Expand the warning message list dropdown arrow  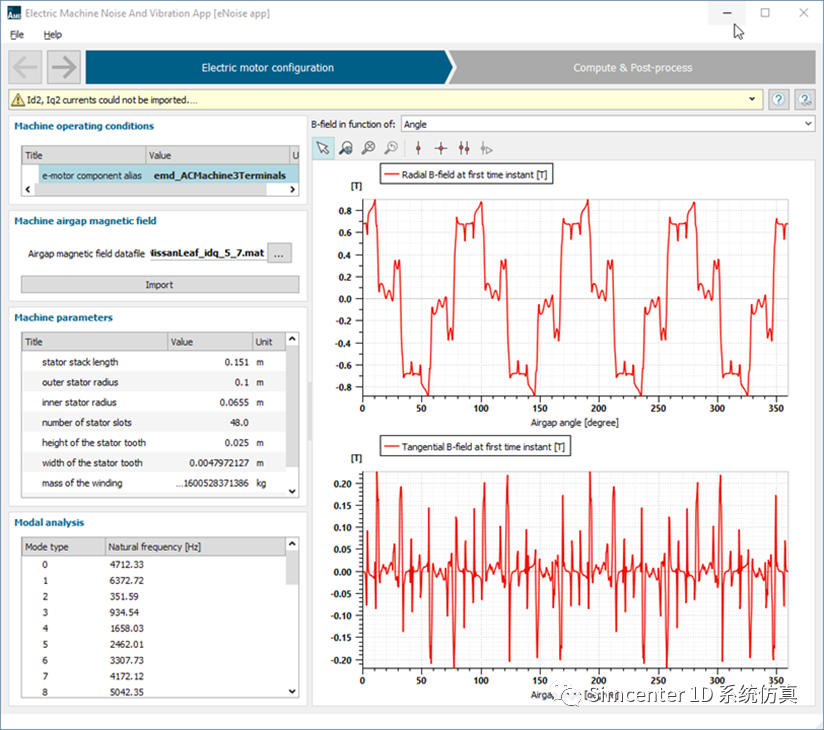752,100
